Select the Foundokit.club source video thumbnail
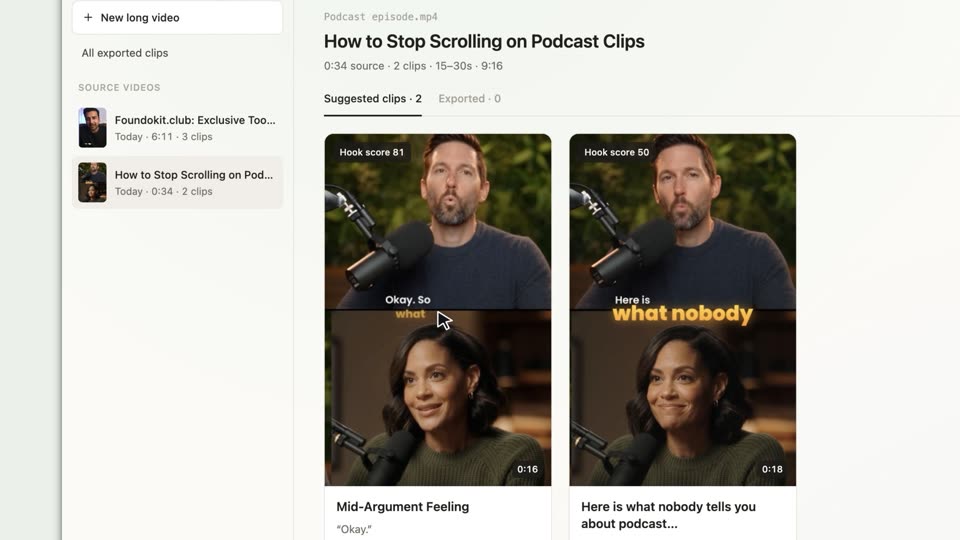Viewport: 960px width, 540px height. [92, 128]
